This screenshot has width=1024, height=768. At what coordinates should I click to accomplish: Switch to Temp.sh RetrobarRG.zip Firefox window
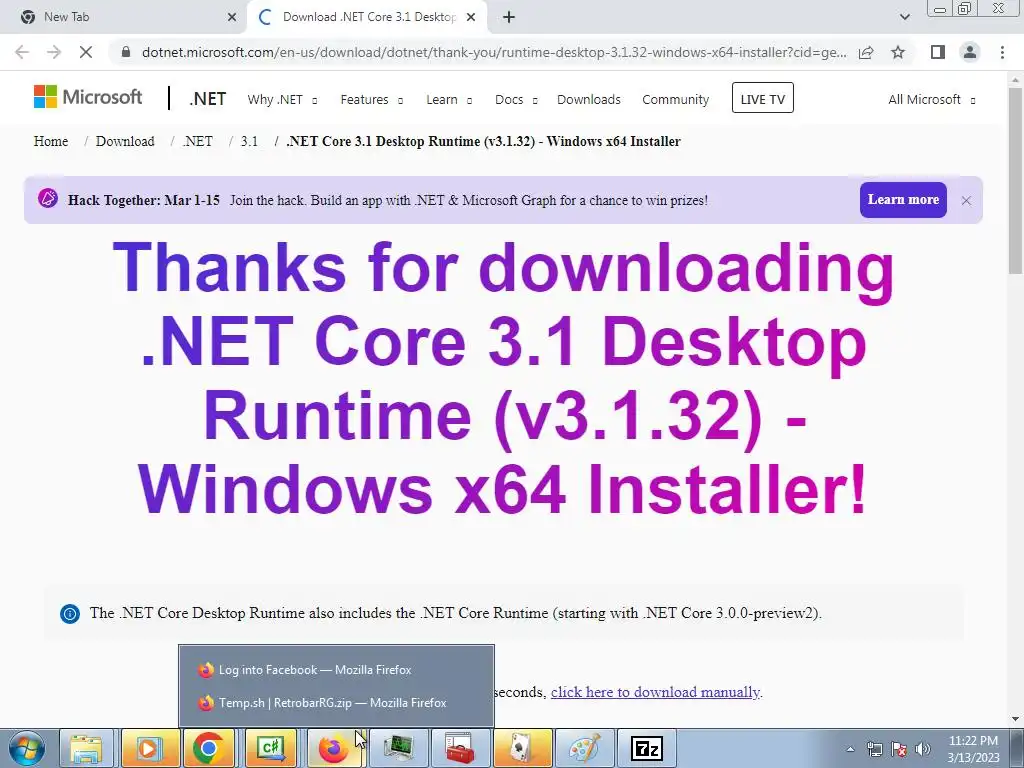(336, 703)
